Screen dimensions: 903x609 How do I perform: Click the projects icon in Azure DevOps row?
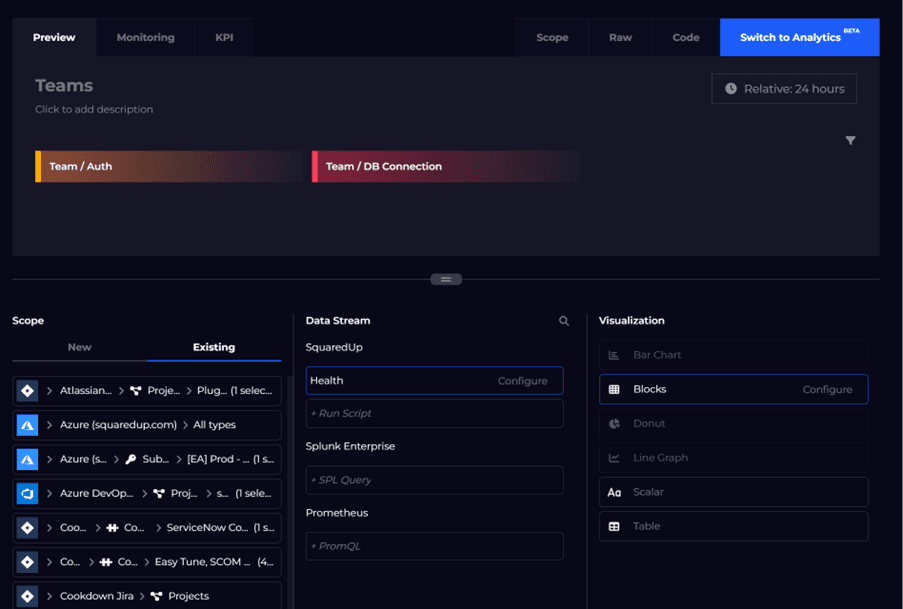(x=159, y=494)
